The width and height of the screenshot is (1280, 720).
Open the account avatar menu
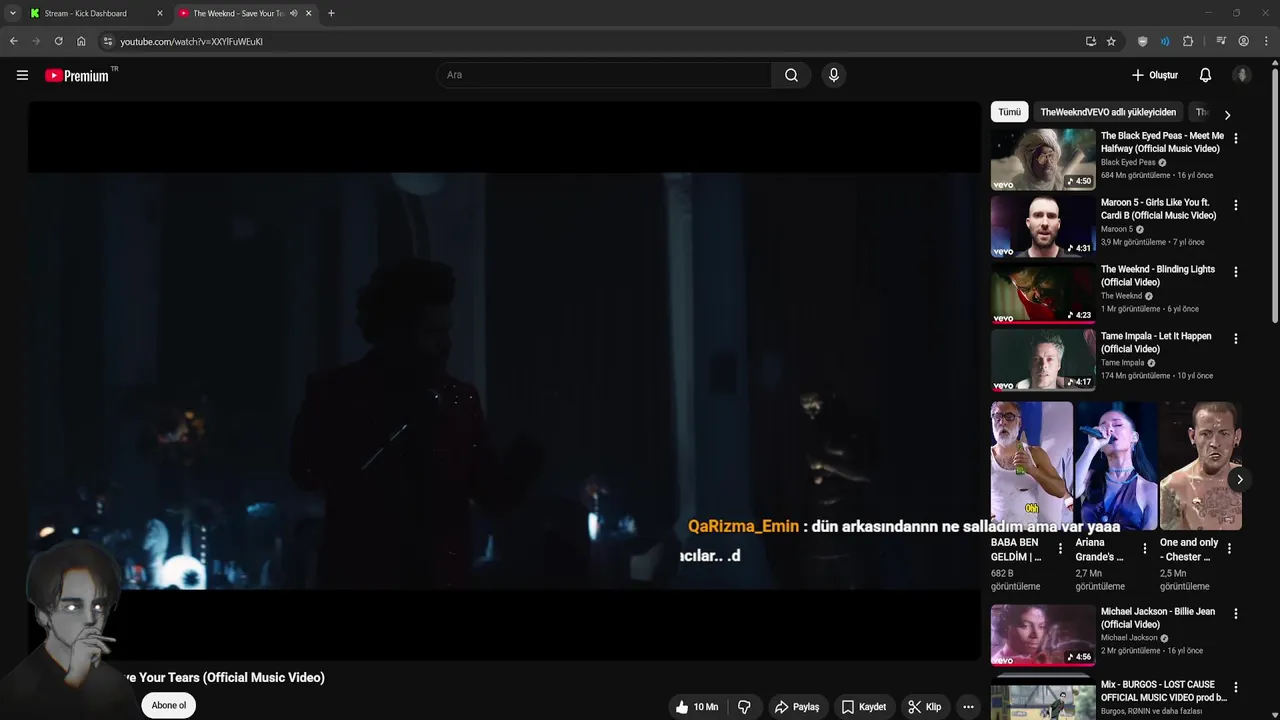1242,75
